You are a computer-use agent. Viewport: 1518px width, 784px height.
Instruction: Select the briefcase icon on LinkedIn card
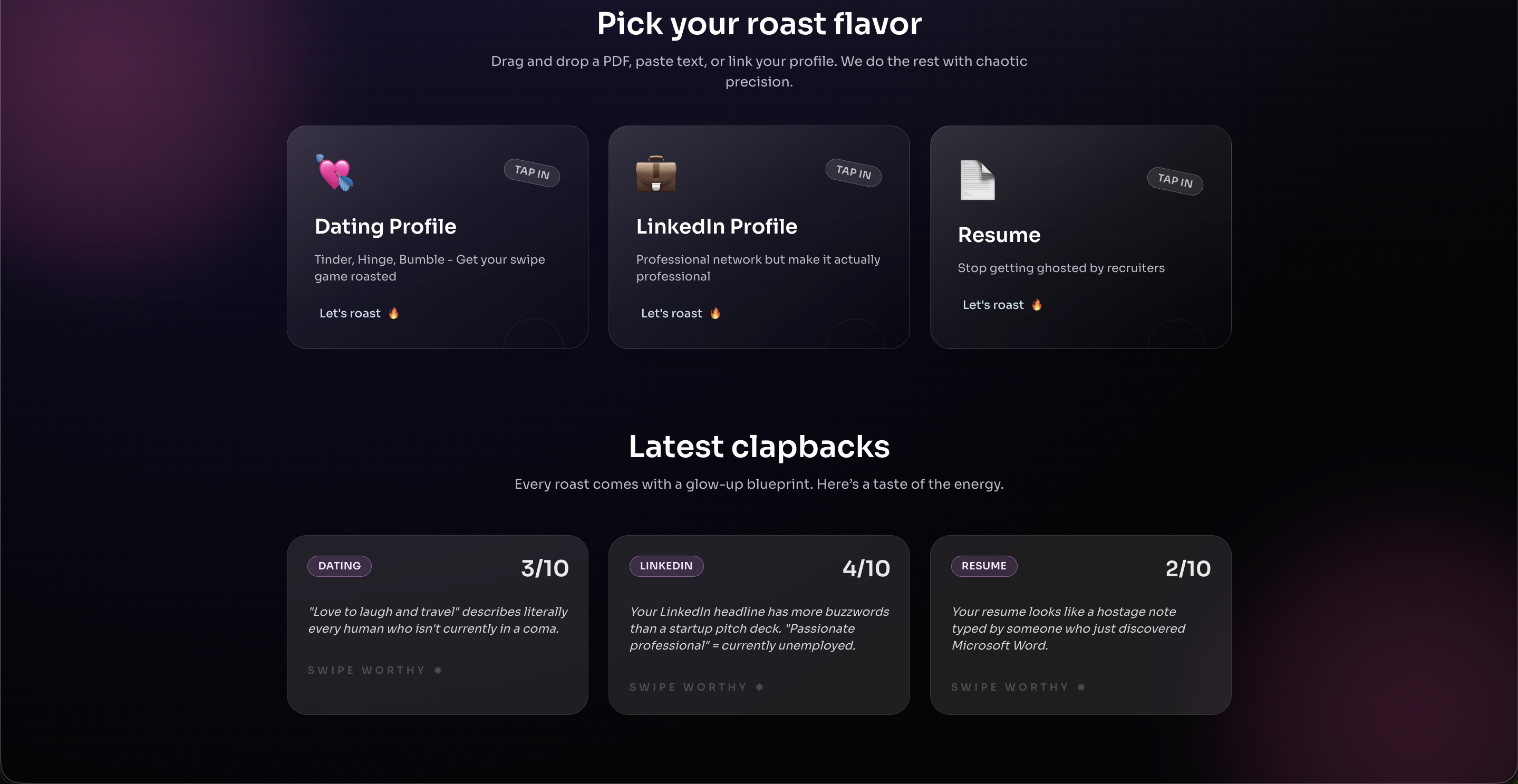[655, 175]
